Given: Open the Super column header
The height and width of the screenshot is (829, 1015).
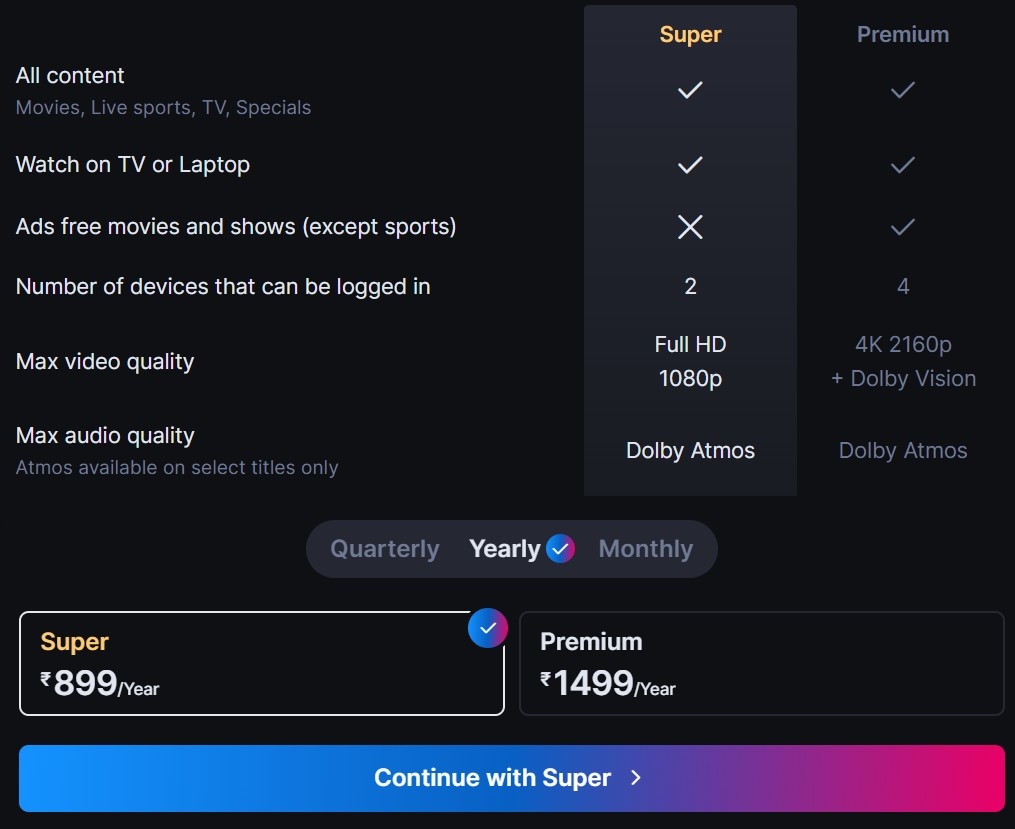Looking at the screenshot, I should tap(689, 34).
